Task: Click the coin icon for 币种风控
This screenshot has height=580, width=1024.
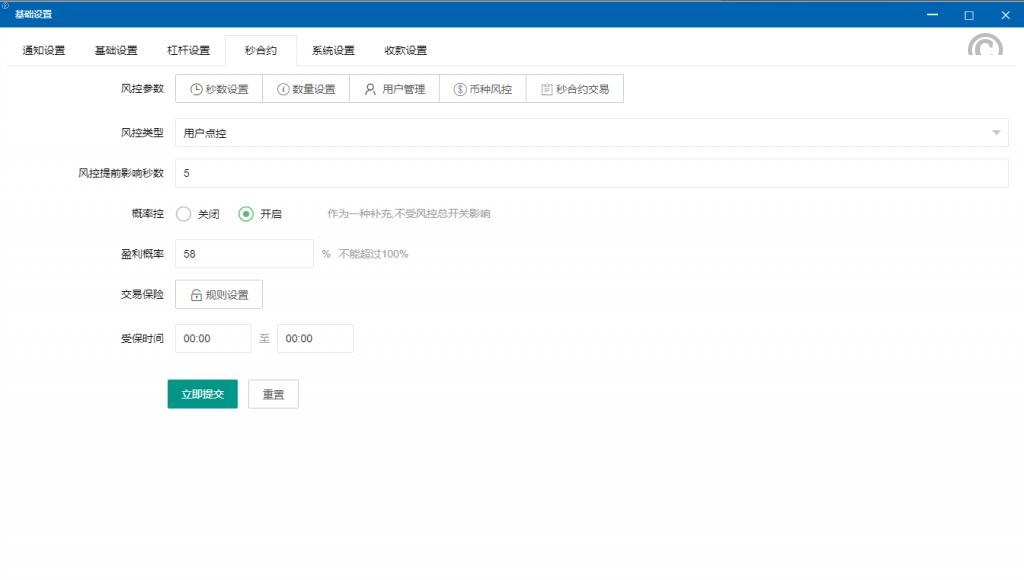Action: click(459, 89)
